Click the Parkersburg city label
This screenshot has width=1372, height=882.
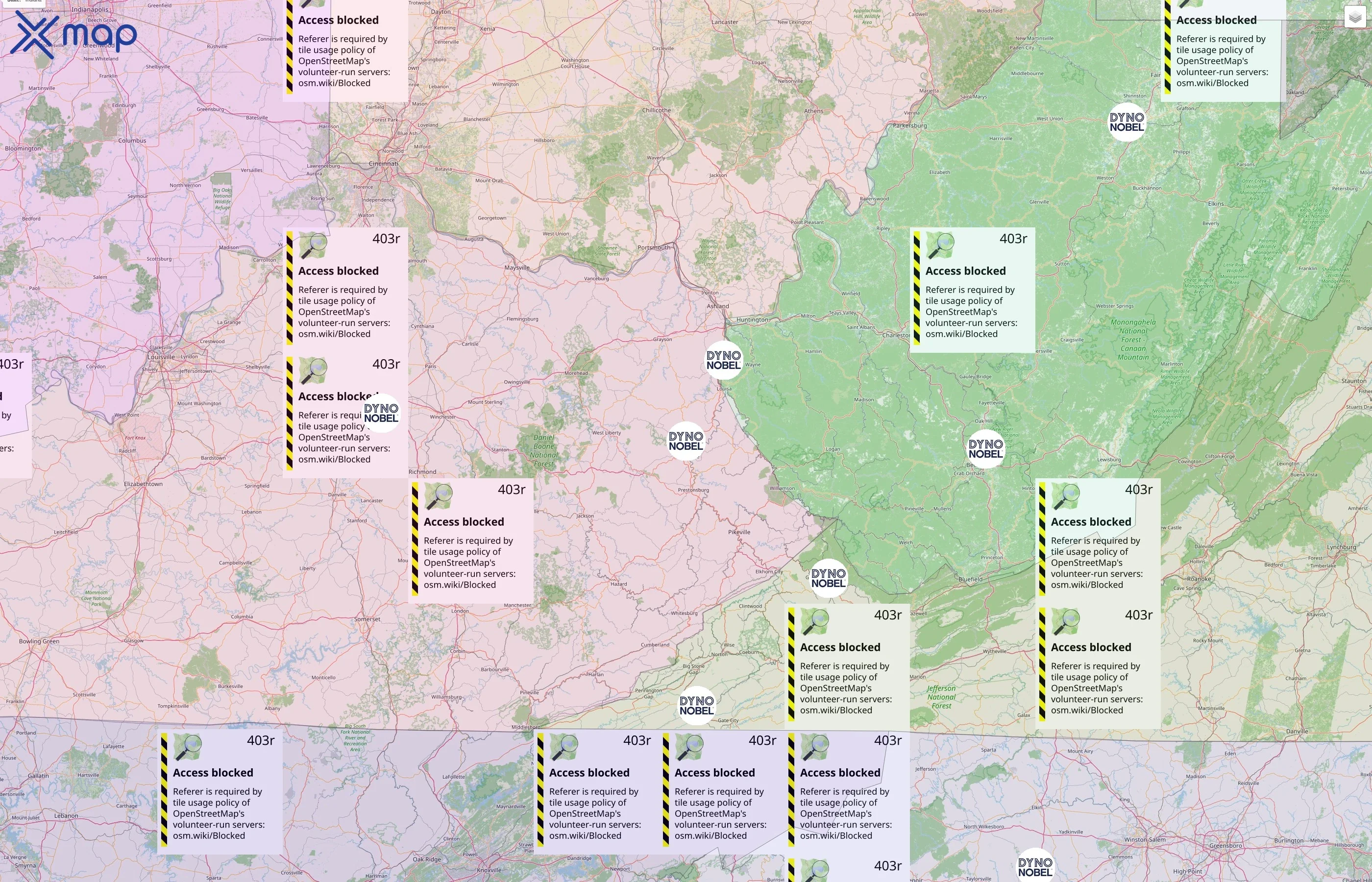[910, 125]
